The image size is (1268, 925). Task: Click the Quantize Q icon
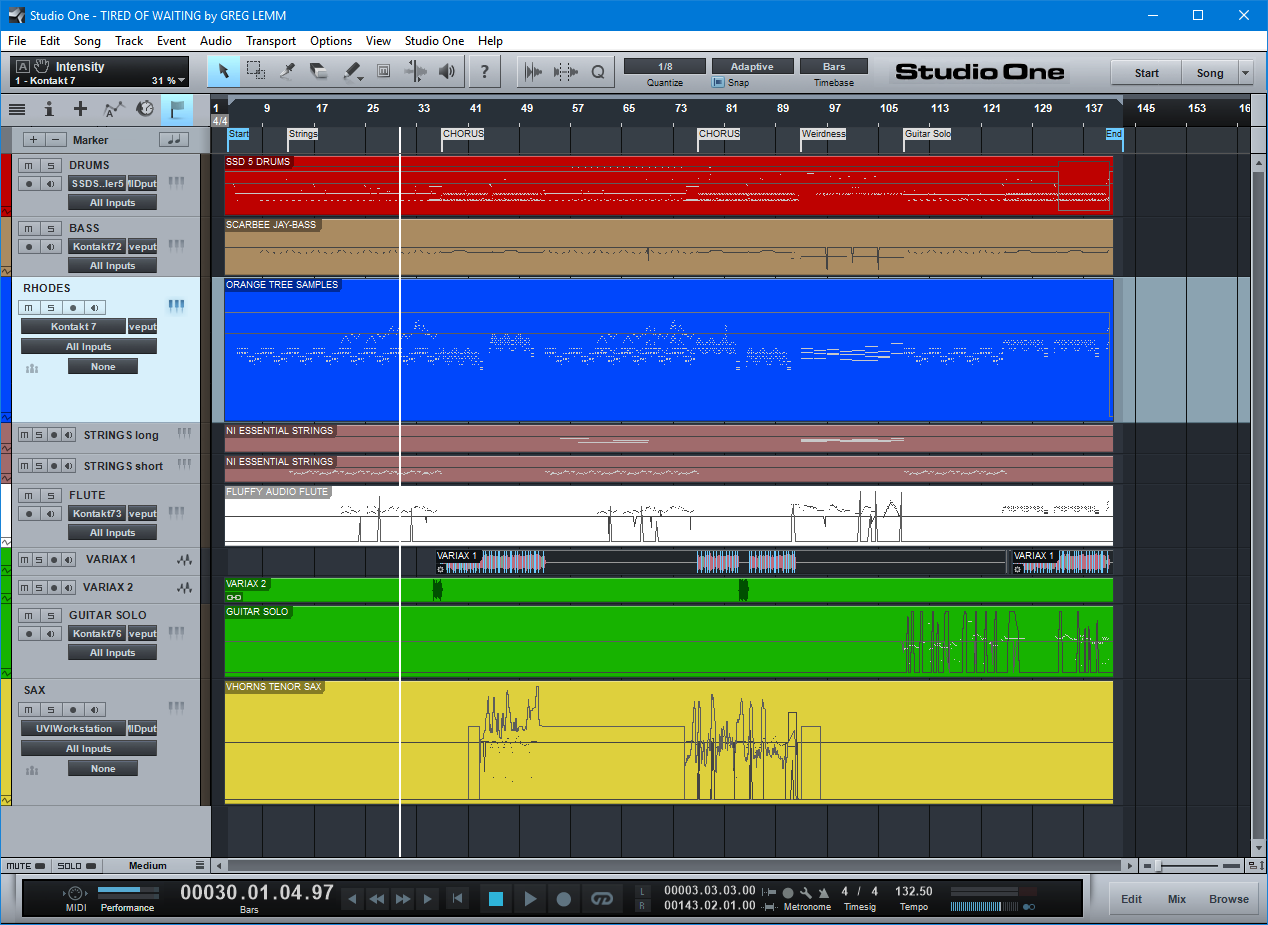(x=598, y=72)
